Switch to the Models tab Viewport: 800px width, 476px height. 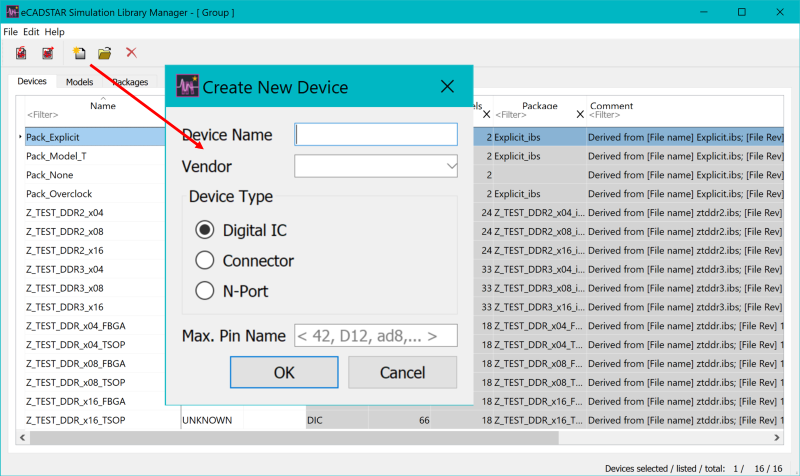79,82
